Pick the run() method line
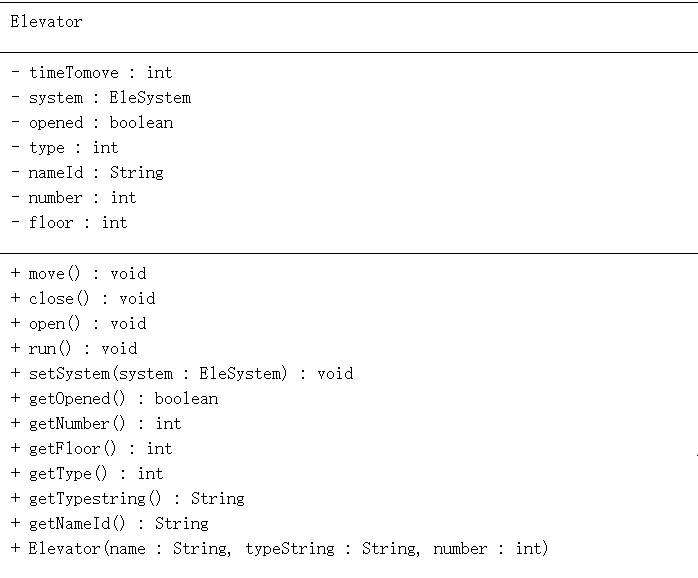This screenshot has width=698, height=578. click(74, 348)
